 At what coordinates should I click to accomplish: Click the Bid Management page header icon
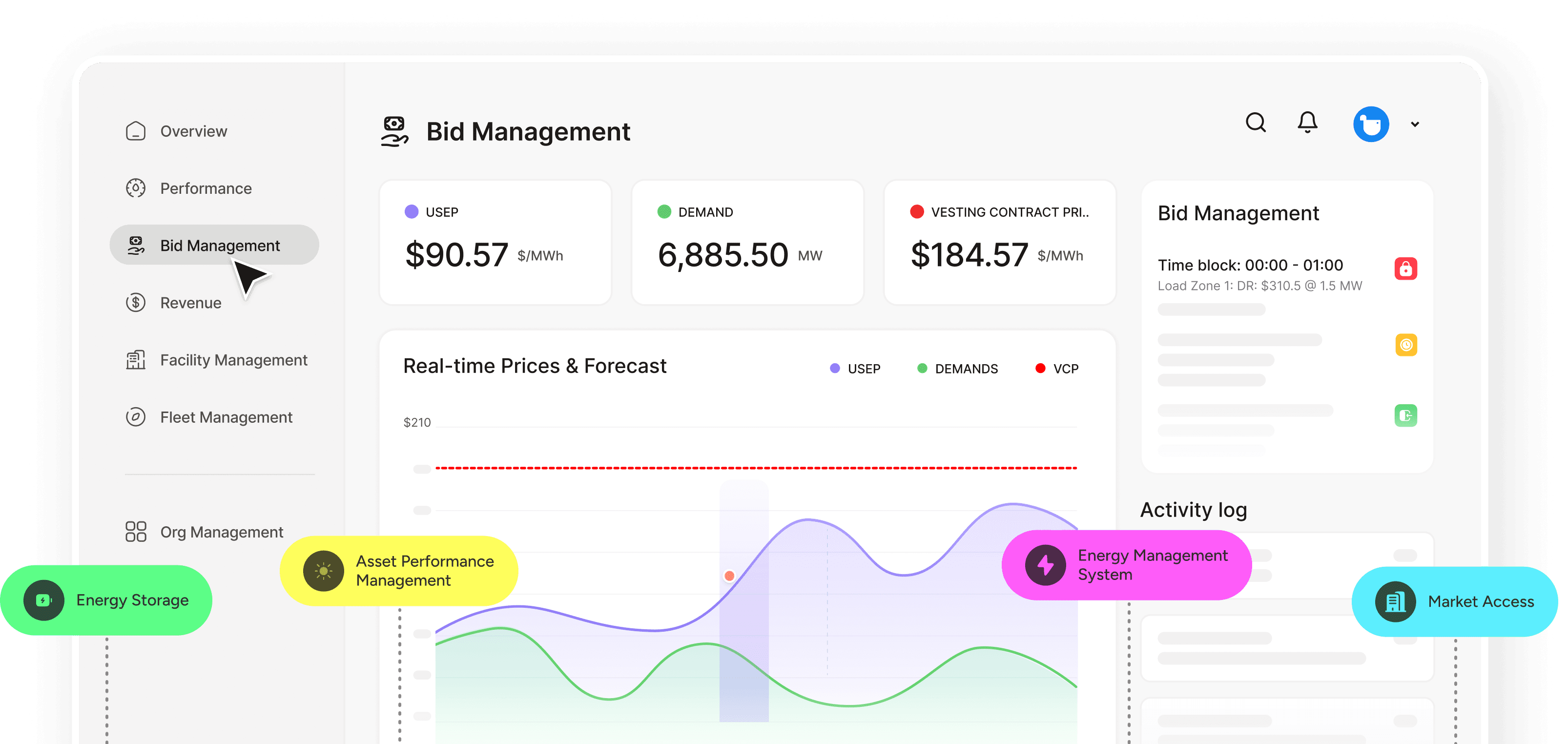[x=394, y=131]
